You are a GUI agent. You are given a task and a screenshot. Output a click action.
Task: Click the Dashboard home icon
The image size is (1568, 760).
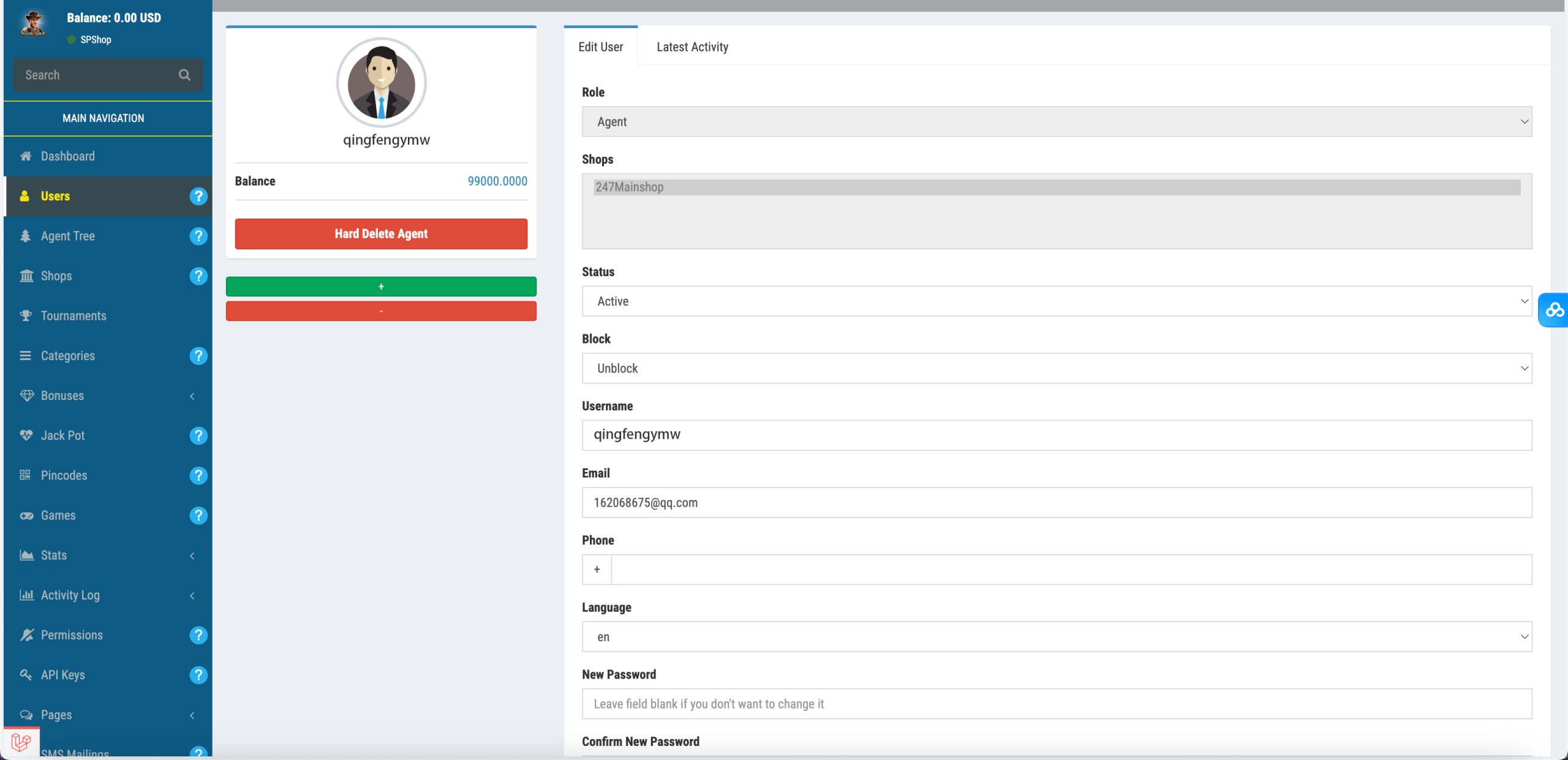tap(26, 156)
